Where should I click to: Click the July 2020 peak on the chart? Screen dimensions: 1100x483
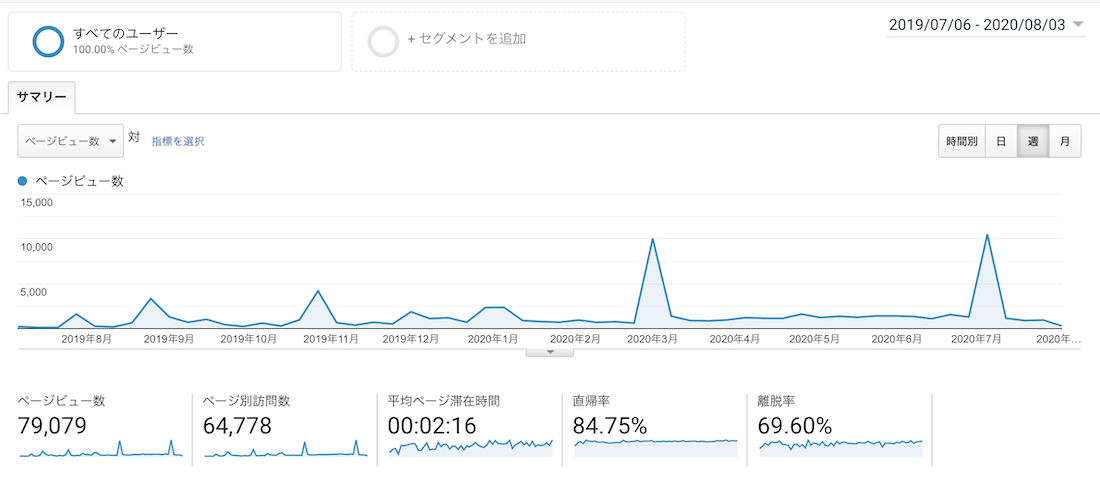987,236
